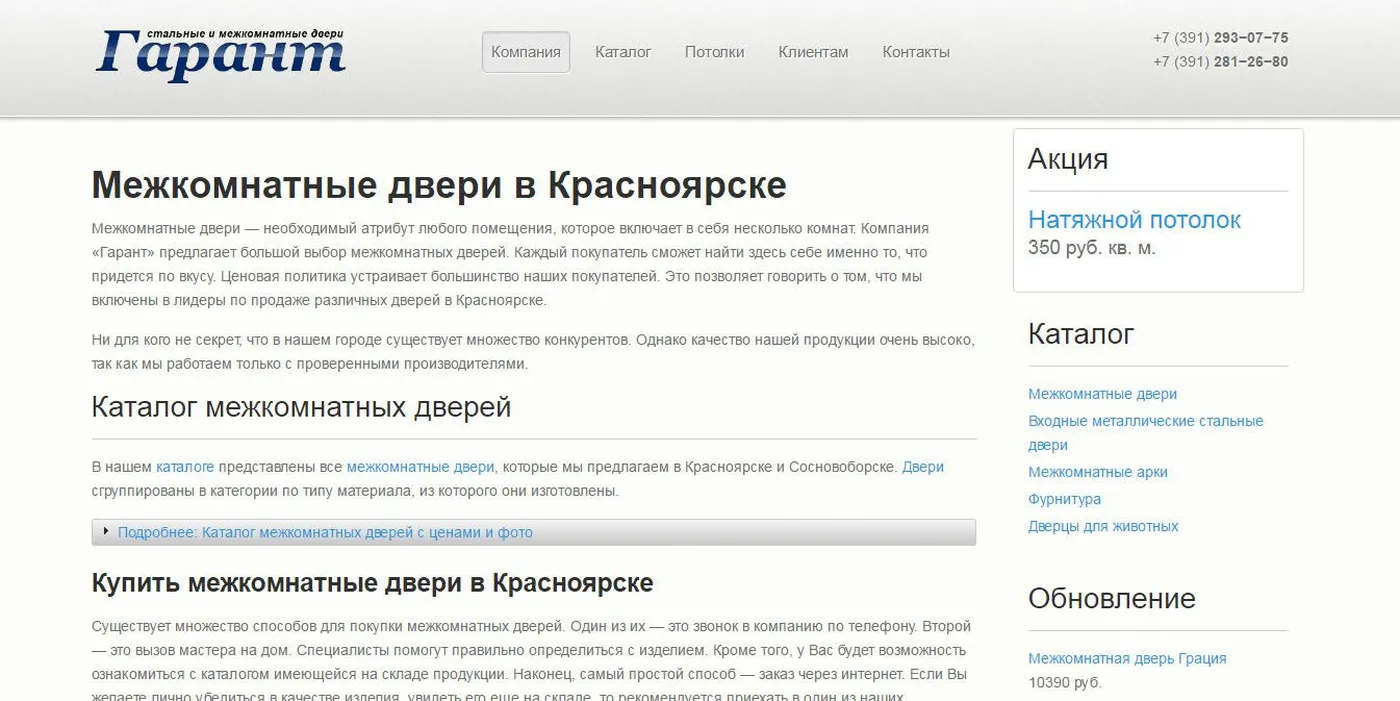This screenshot has height=701, width=1400.
Task: Click the inline 'межкомнатные двери' paragraph link
Action: coord(420,467)
